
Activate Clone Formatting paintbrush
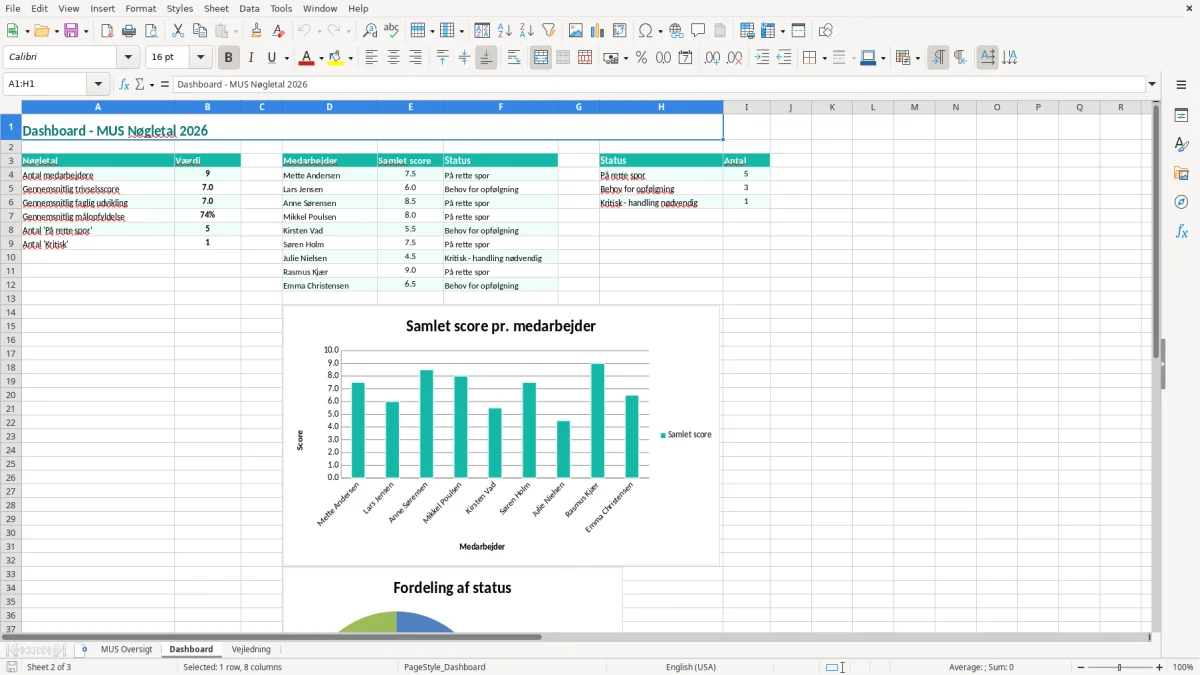[x=256, y=31]
